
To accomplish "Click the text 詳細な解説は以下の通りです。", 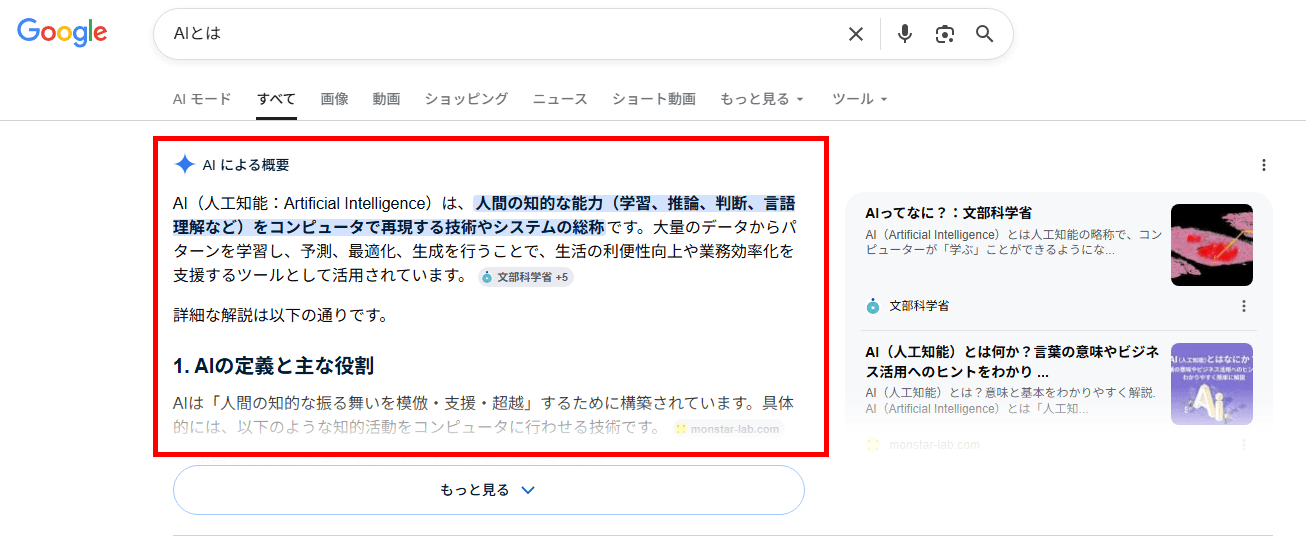I will 281,315.
